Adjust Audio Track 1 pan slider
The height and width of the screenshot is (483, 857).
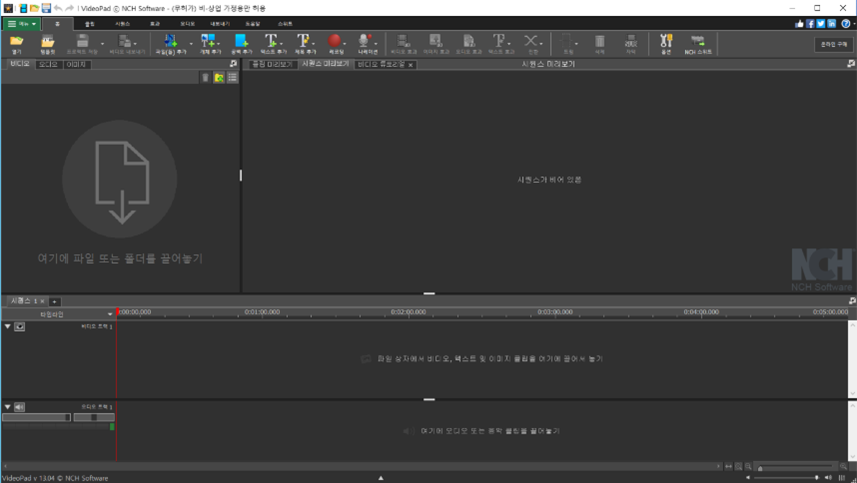tap(94, 417)
